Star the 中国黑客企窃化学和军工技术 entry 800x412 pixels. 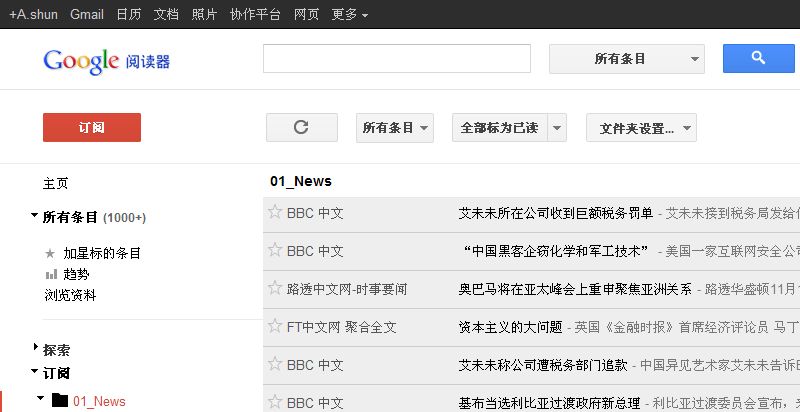tap(275, 250)
